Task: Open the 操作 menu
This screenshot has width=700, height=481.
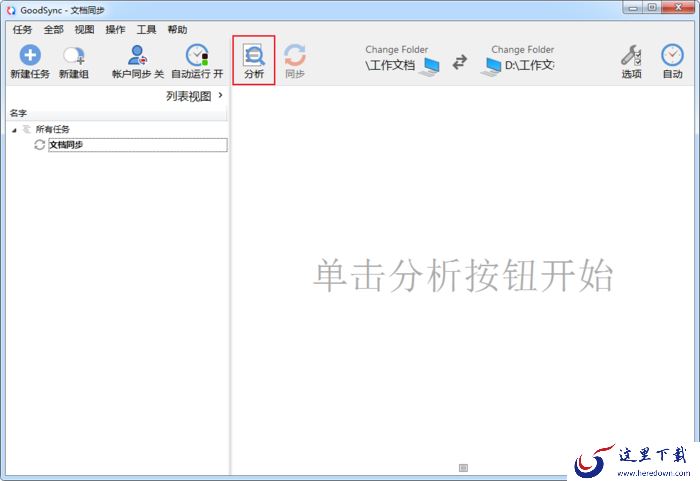Action: click(x=115, y=29)
